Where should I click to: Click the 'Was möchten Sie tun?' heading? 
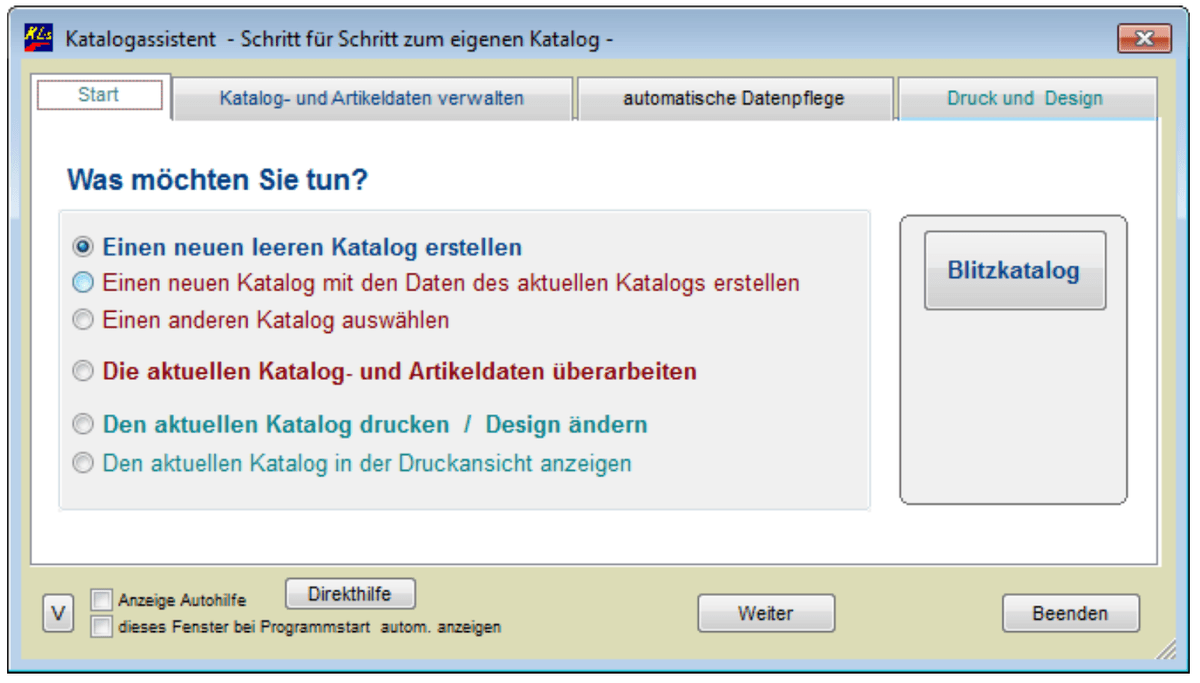[x=218, y=181]
